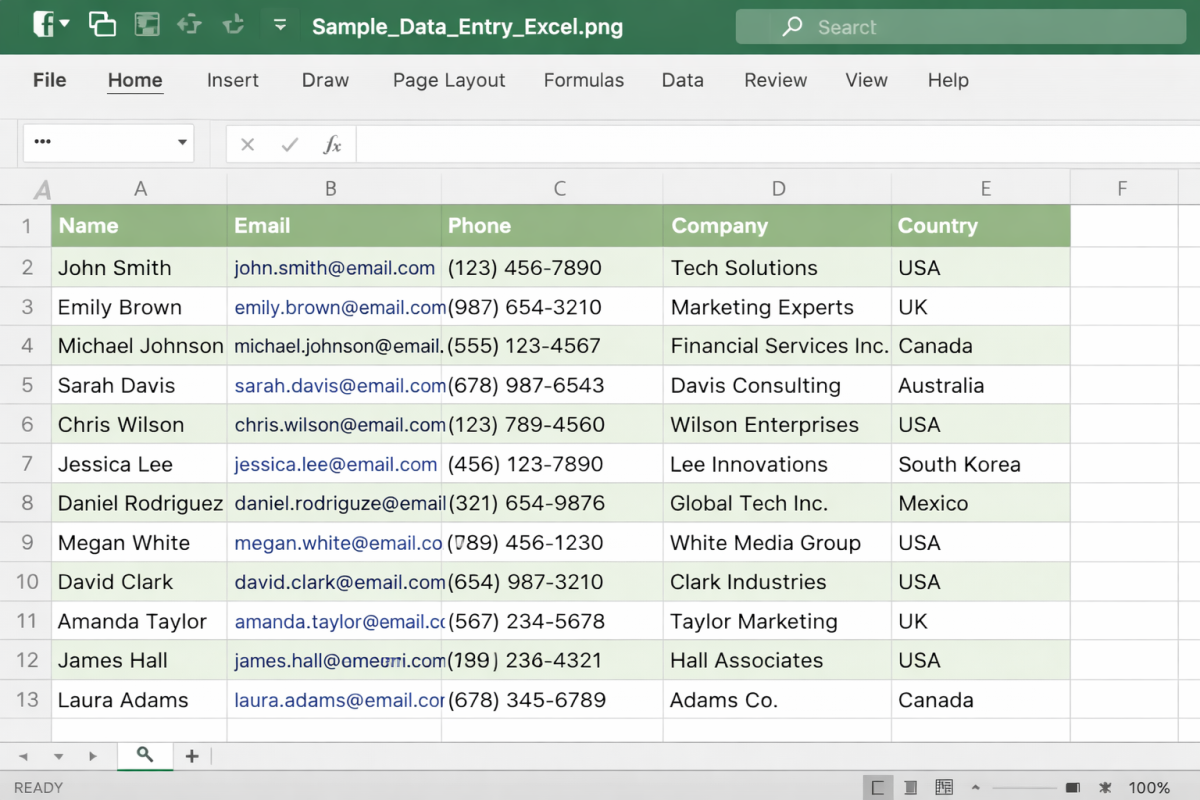Switch to the Page Layout ribbon tab

(449, 81)
